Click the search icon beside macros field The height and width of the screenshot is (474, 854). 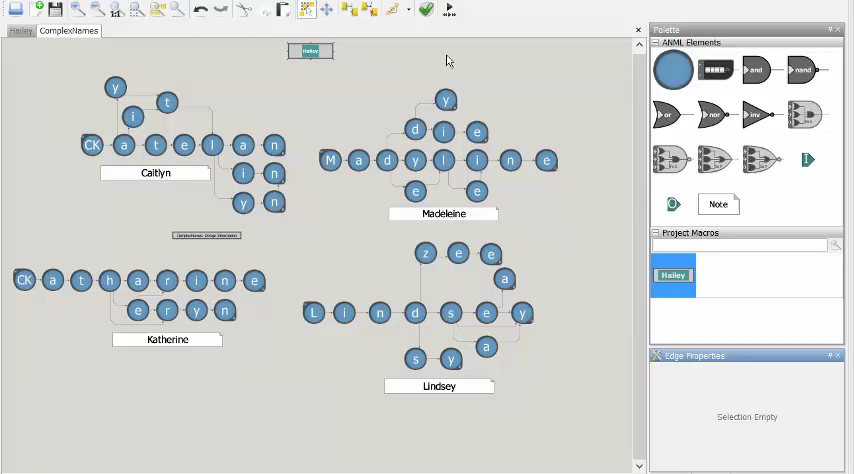835,245
